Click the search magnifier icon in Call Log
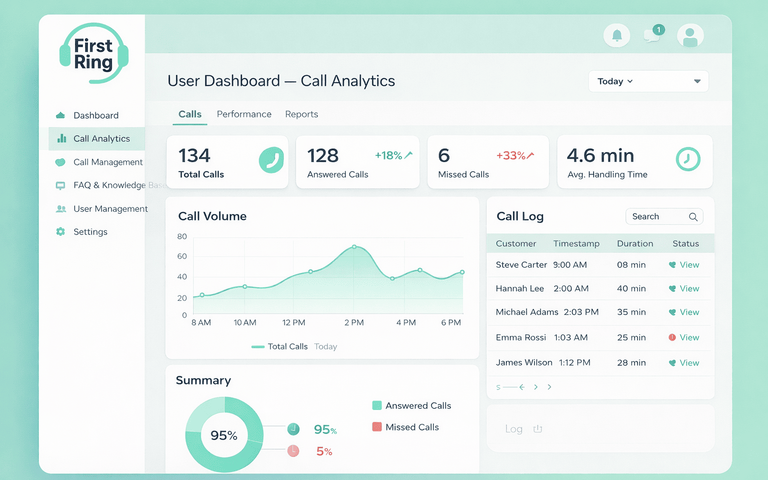 coord(693,217)
